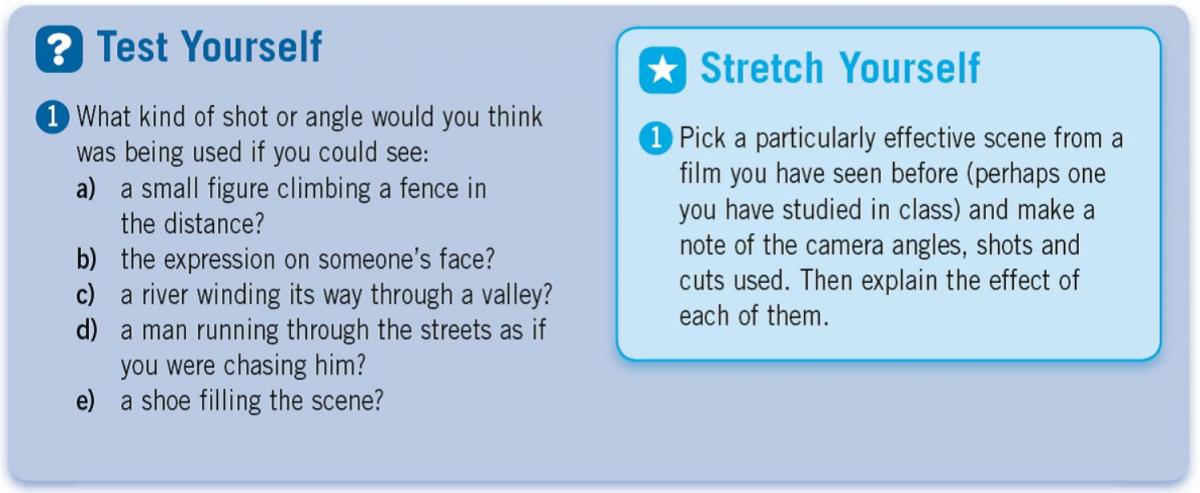This screenshot has height=493, width=1200.
Task: Click the question mark icon beside Test Yourself
Action: point(58,49)
